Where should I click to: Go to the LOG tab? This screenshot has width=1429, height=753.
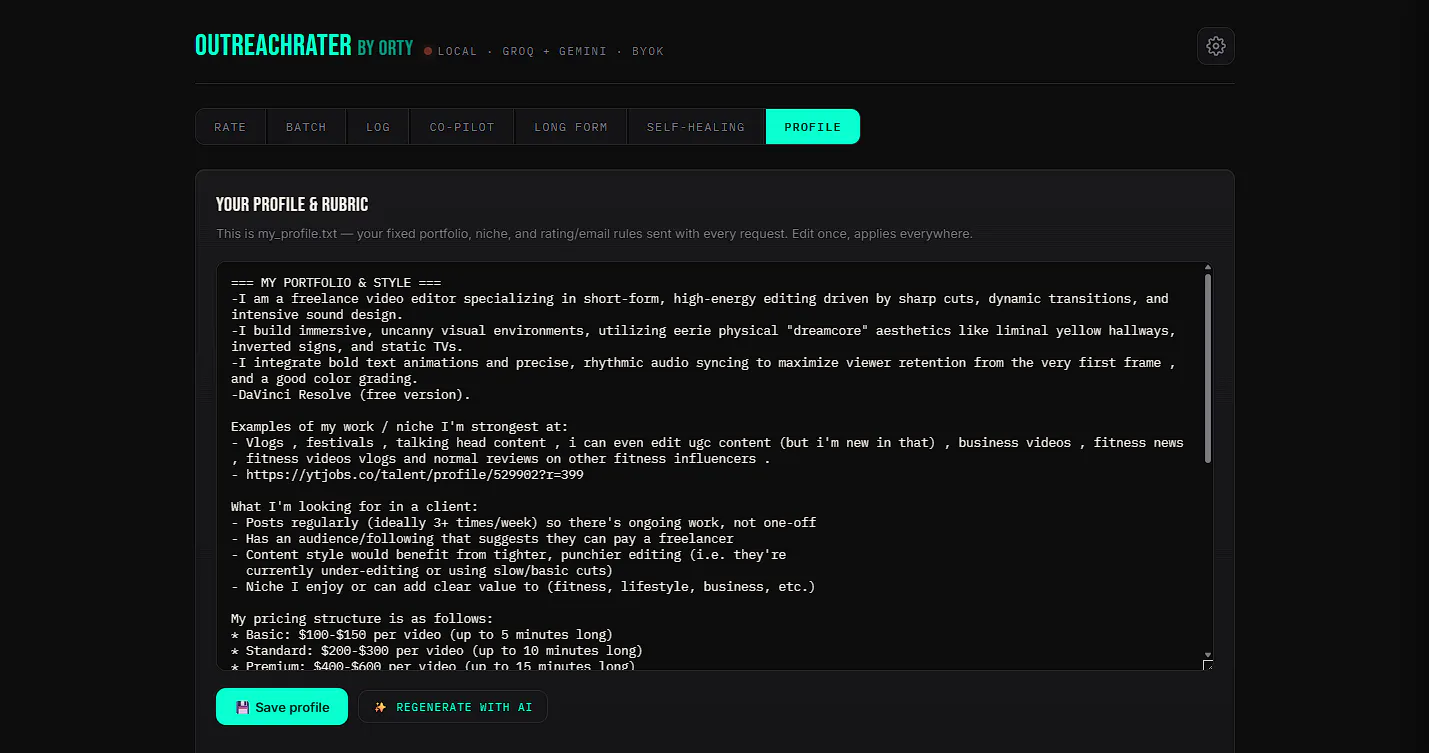click(378, 127)
